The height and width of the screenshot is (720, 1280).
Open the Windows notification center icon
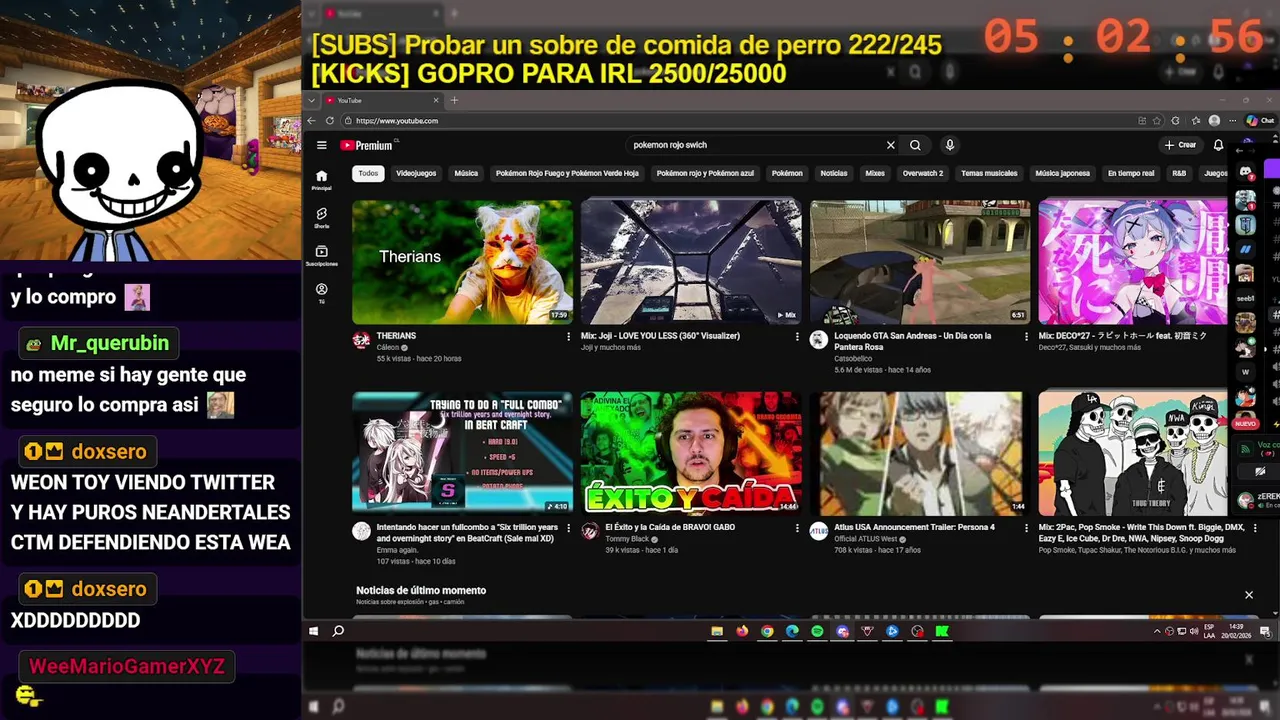pos(1266,631)
